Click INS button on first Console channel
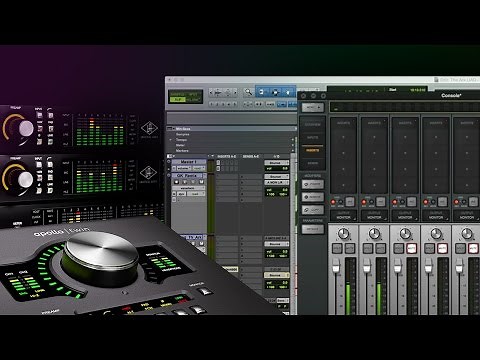 tap(350, 202)
